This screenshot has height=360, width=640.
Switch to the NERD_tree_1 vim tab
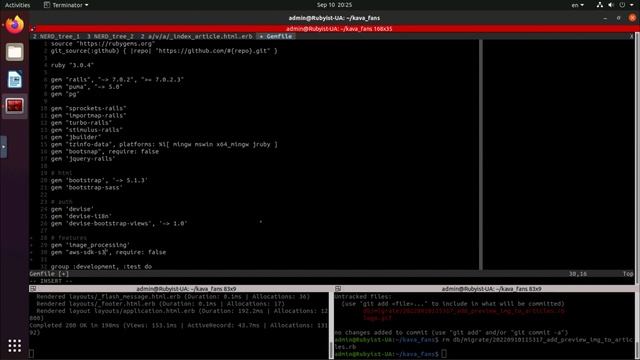pos(56,36)
